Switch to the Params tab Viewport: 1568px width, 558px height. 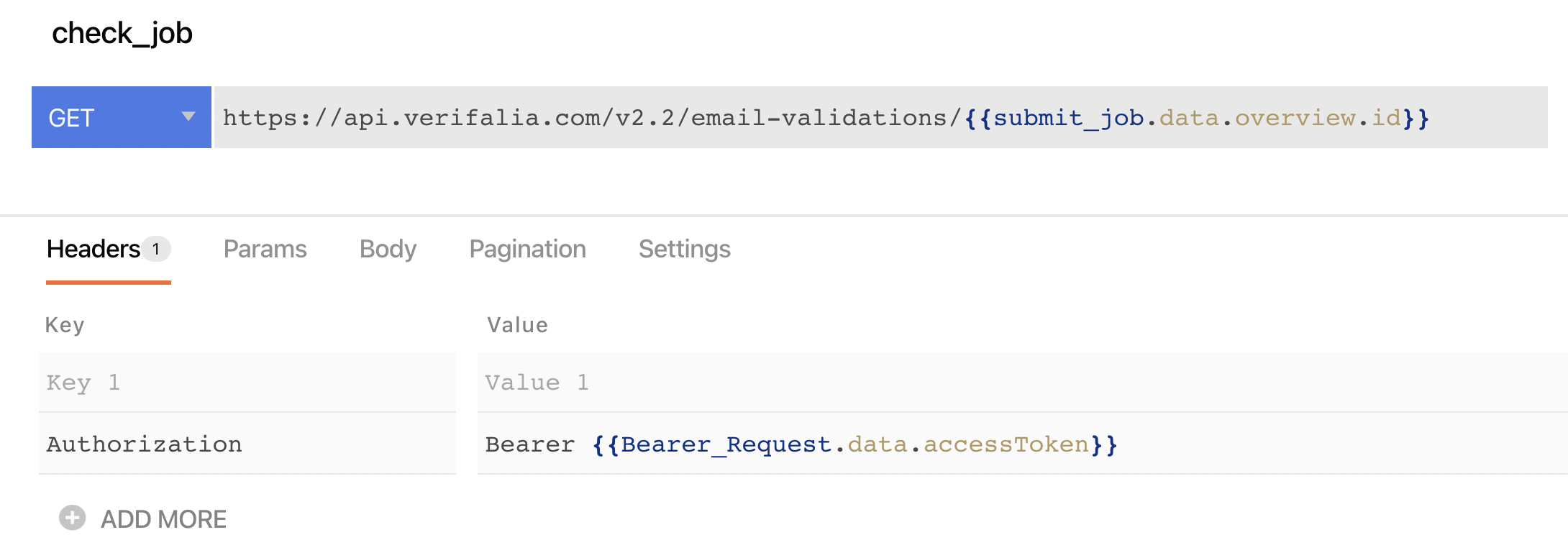pos(265,249)
